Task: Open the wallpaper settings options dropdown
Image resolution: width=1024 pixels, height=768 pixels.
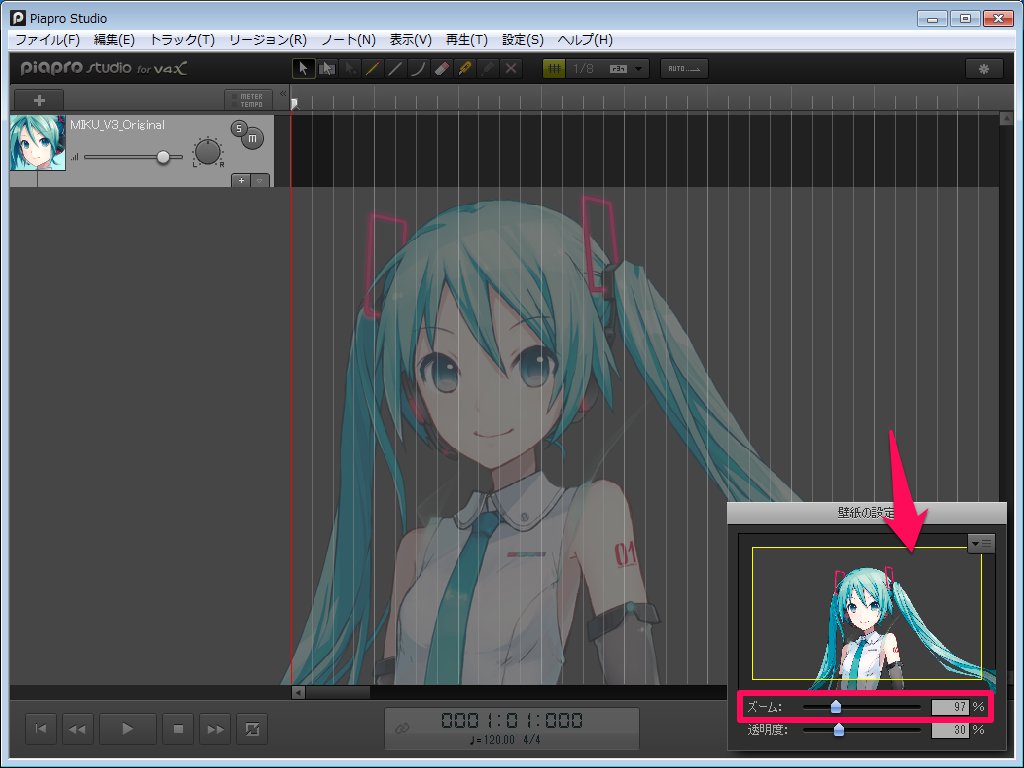Action: [x=981, y=543]
